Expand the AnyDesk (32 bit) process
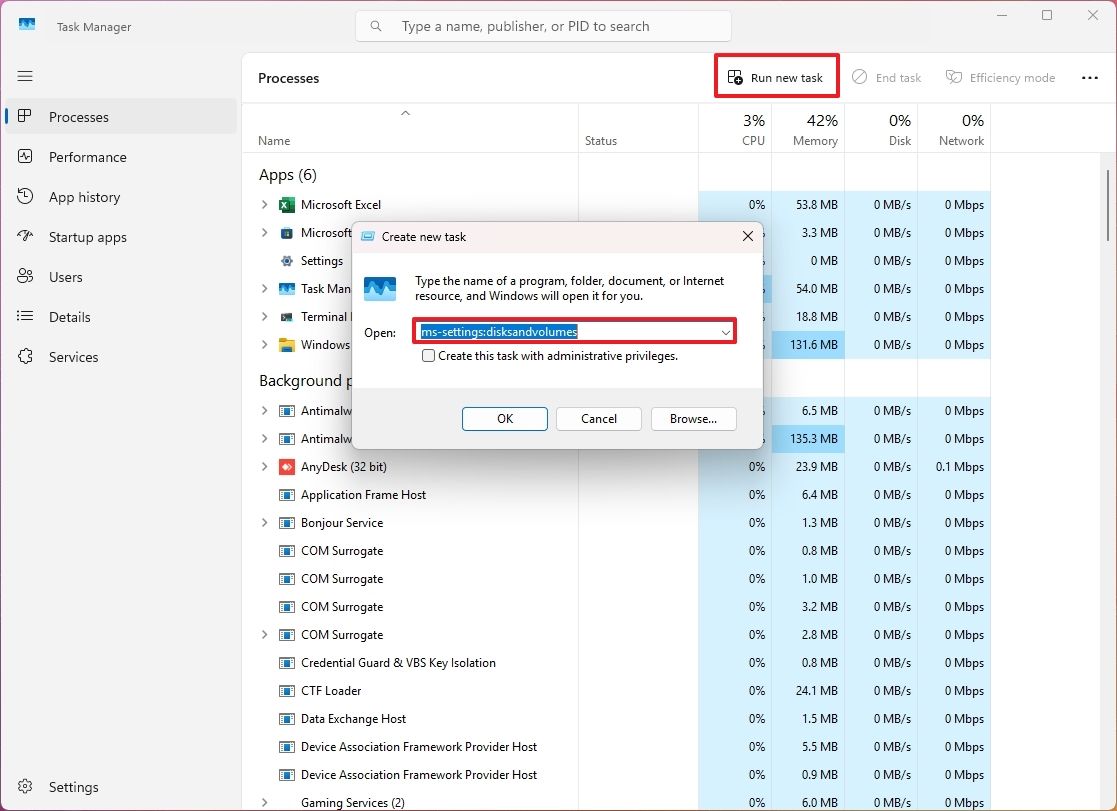The width and height of the screenshot is (1117, 811). point(263,466)
